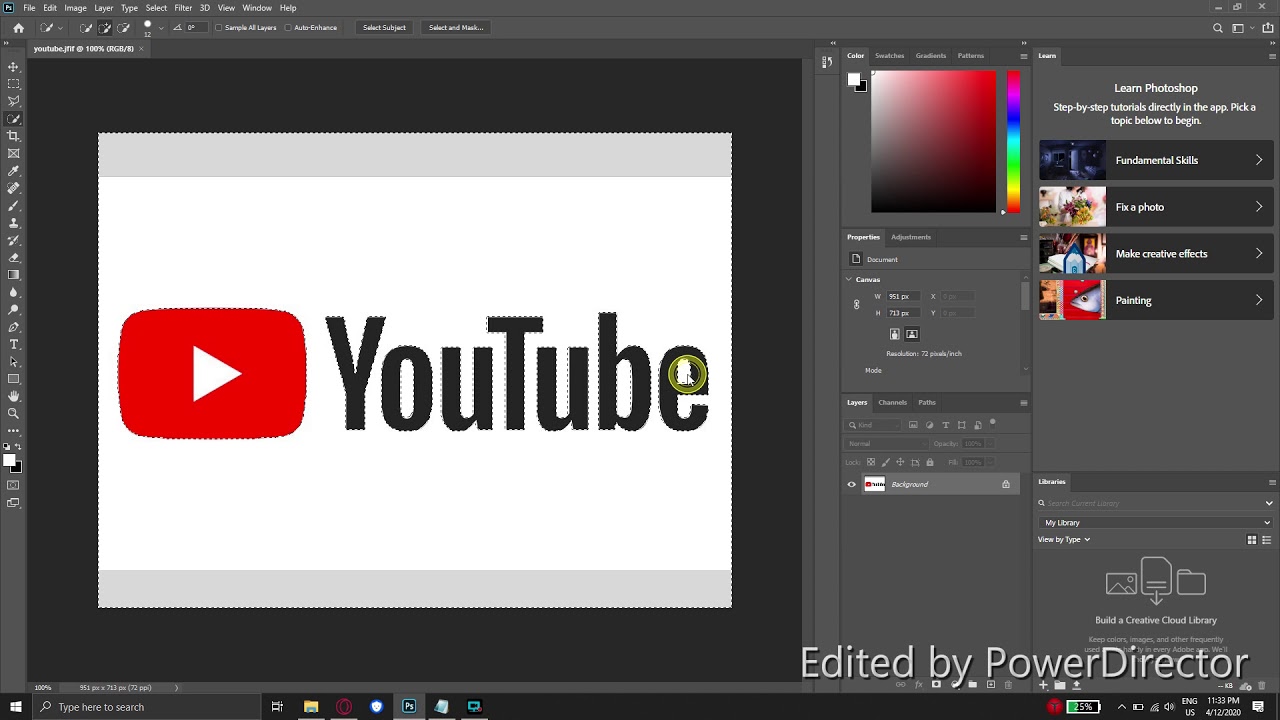Select the Eyedropper tool
Viewport: 1280px width, 720px height.
13,171
